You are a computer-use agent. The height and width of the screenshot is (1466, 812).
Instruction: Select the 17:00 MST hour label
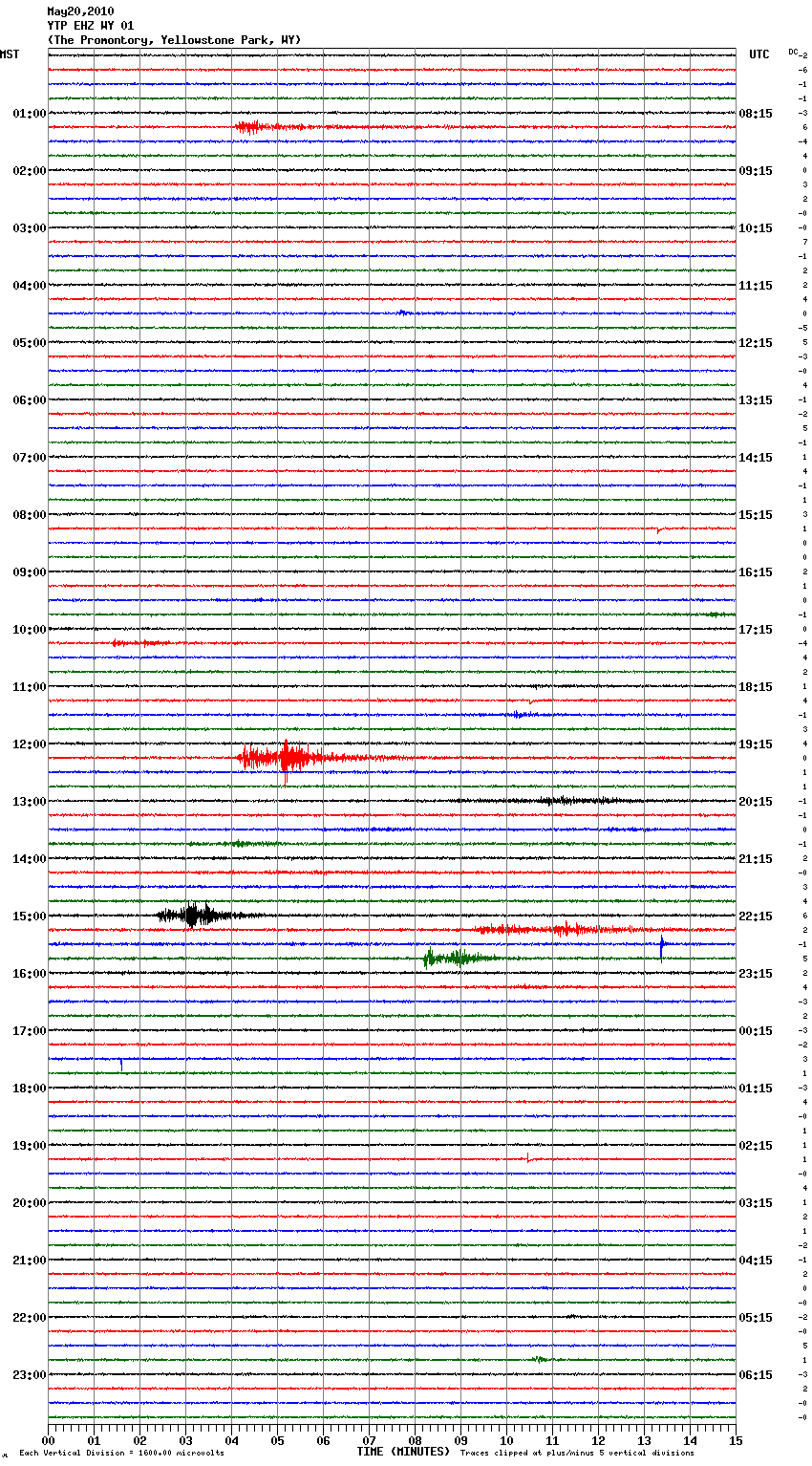30,1031
